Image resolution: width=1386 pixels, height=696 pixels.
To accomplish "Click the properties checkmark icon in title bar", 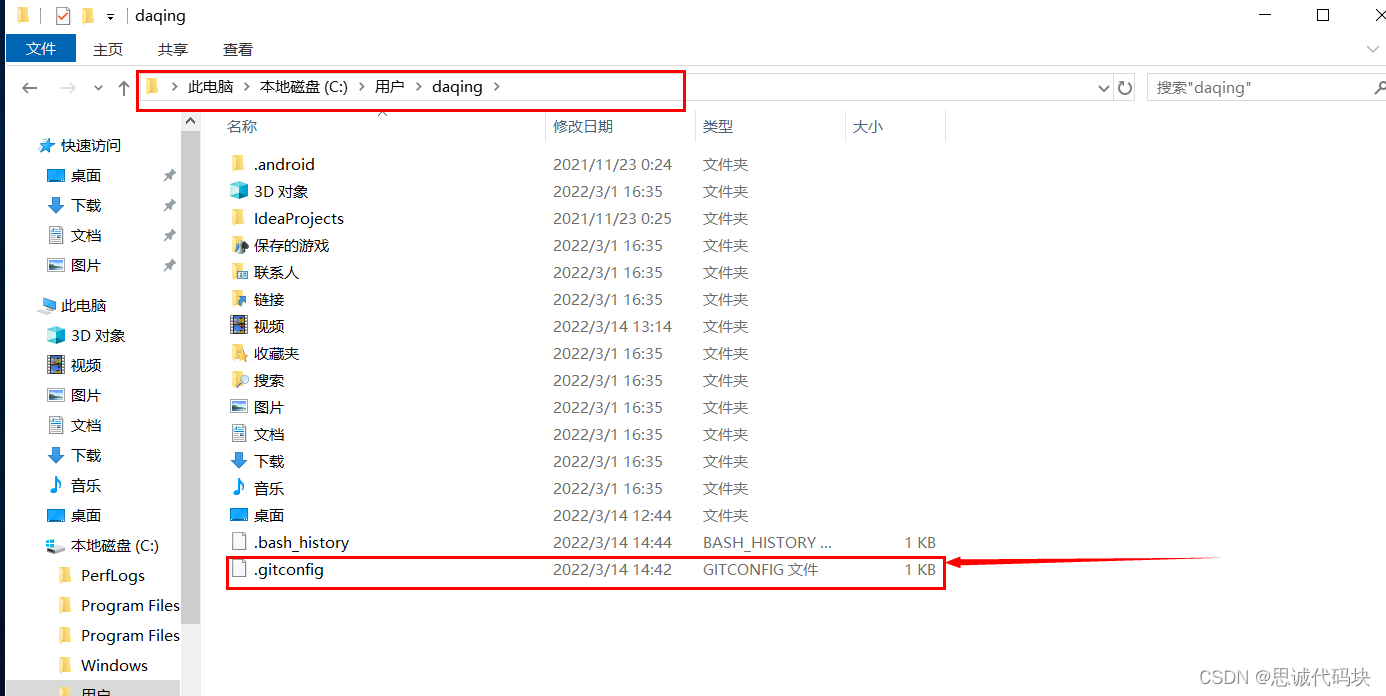I will [63, 16].
